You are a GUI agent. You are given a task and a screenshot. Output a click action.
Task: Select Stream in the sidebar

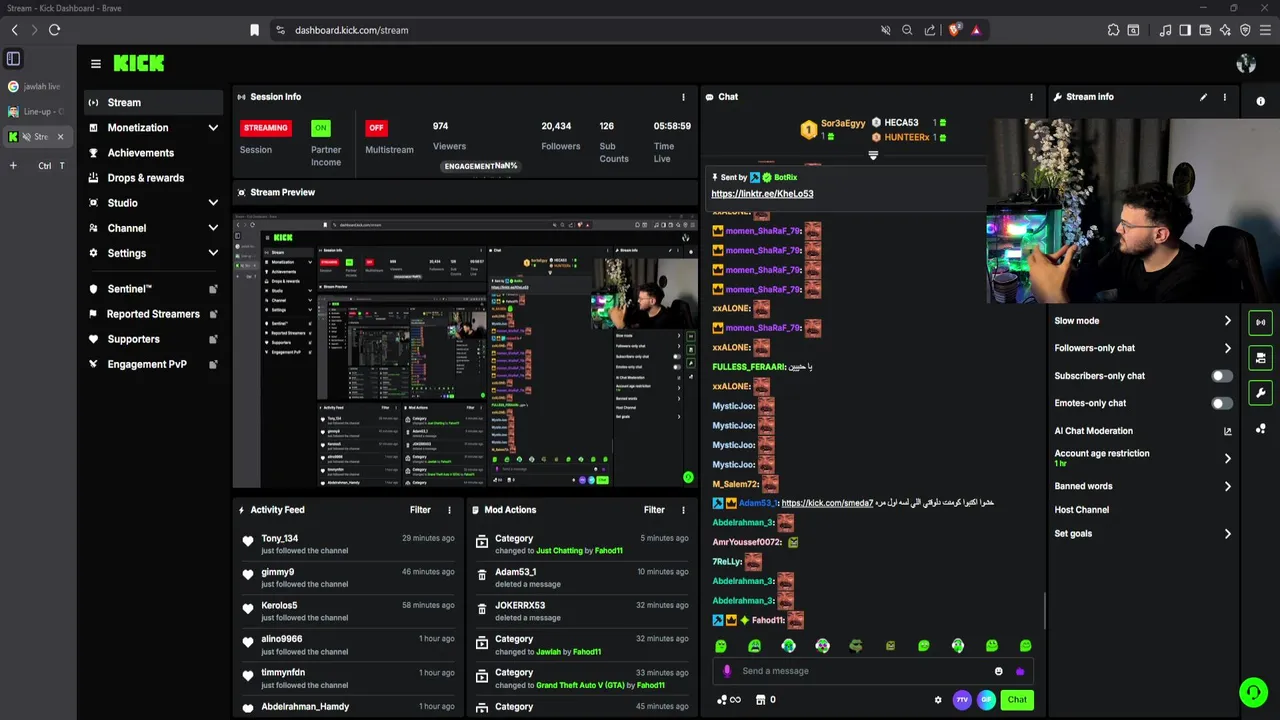[151, 102]
